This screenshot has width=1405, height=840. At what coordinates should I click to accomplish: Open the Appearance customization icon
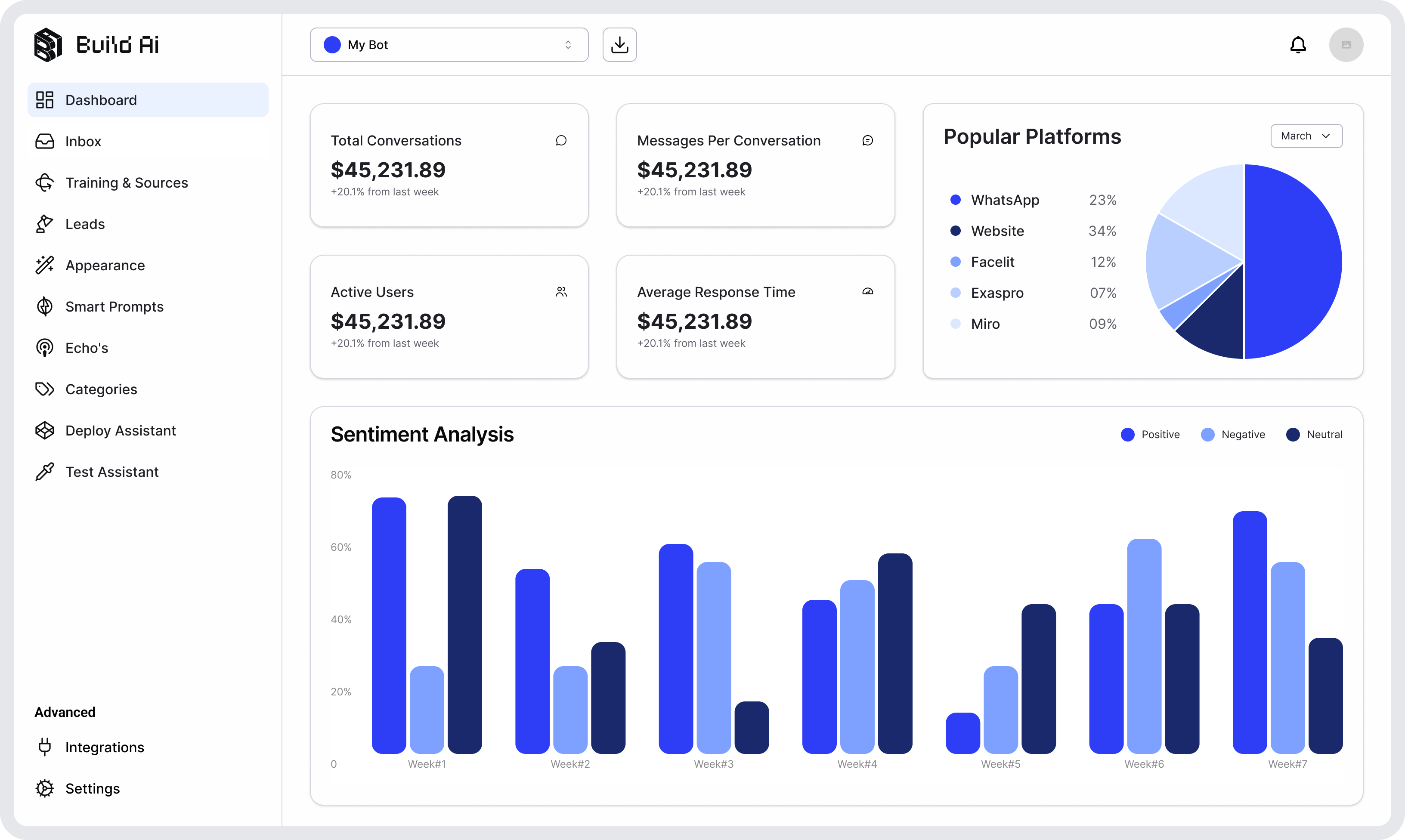[x=44, y=265]
